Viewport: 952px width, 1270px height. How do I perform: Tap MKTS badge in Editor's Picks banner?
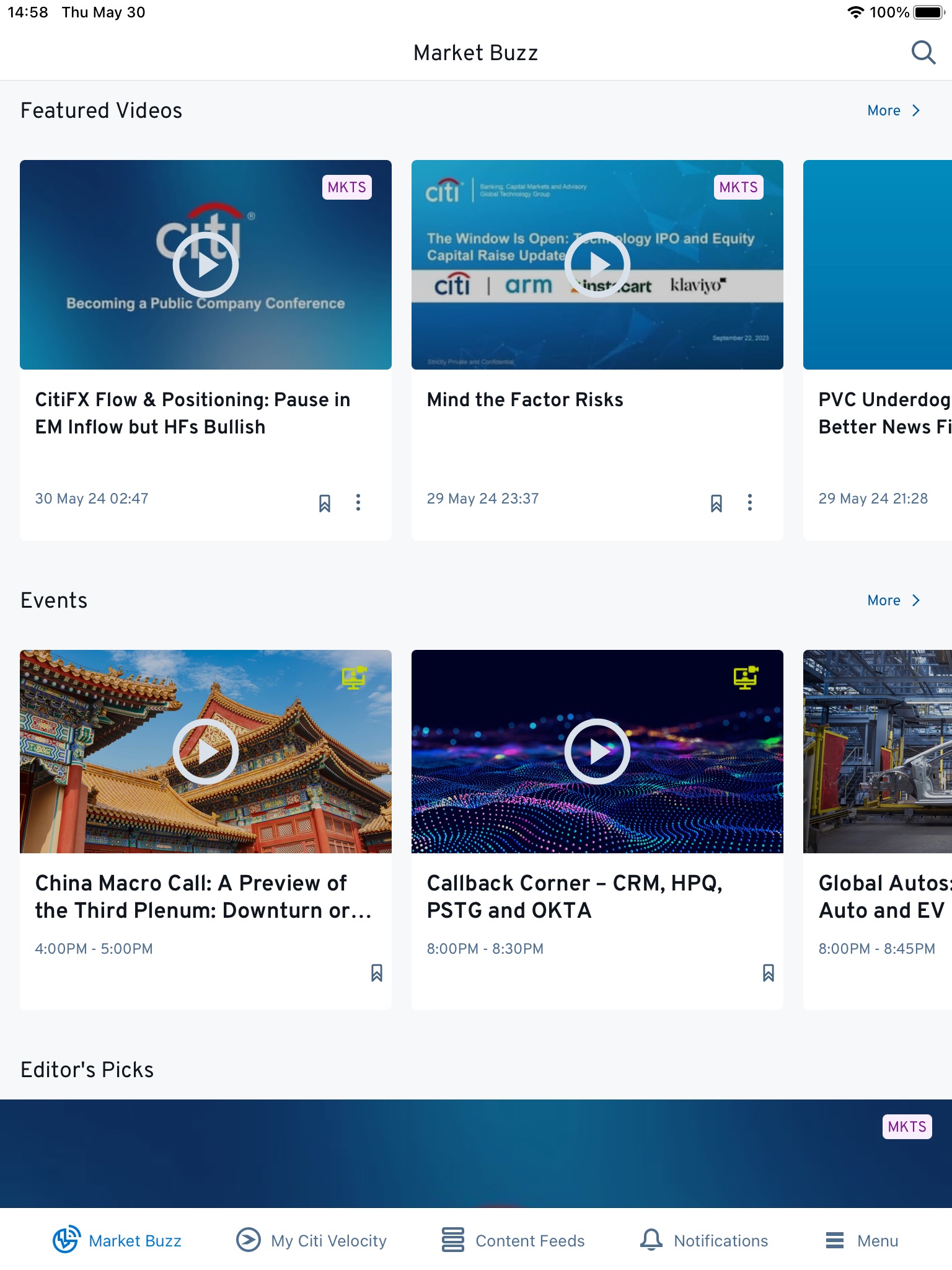[x=907, y=1127]
